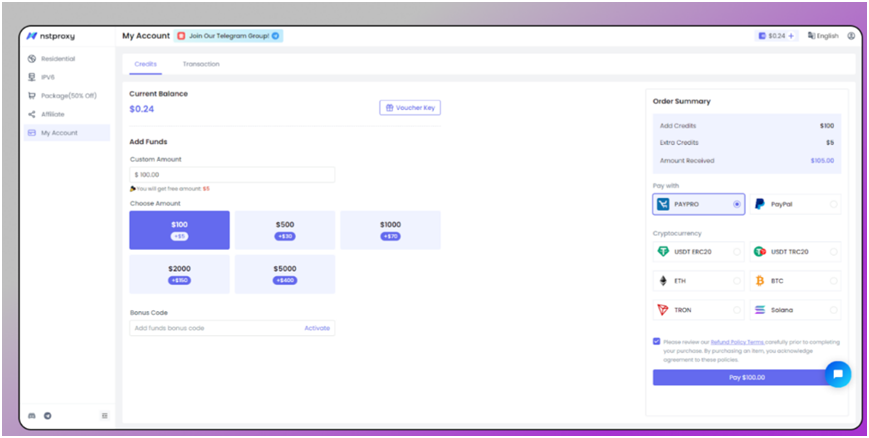
Task: Click the nstproxy logo
Action: 52,36
